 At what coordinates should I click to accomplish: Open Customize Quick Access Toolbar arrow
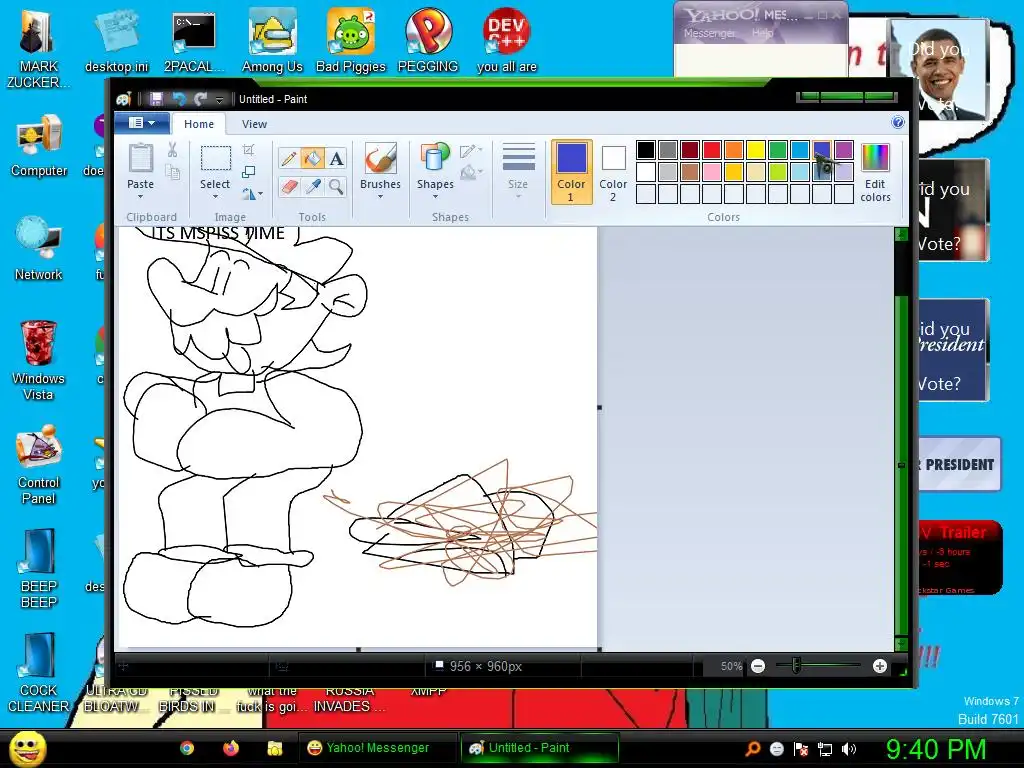(219, 99)
